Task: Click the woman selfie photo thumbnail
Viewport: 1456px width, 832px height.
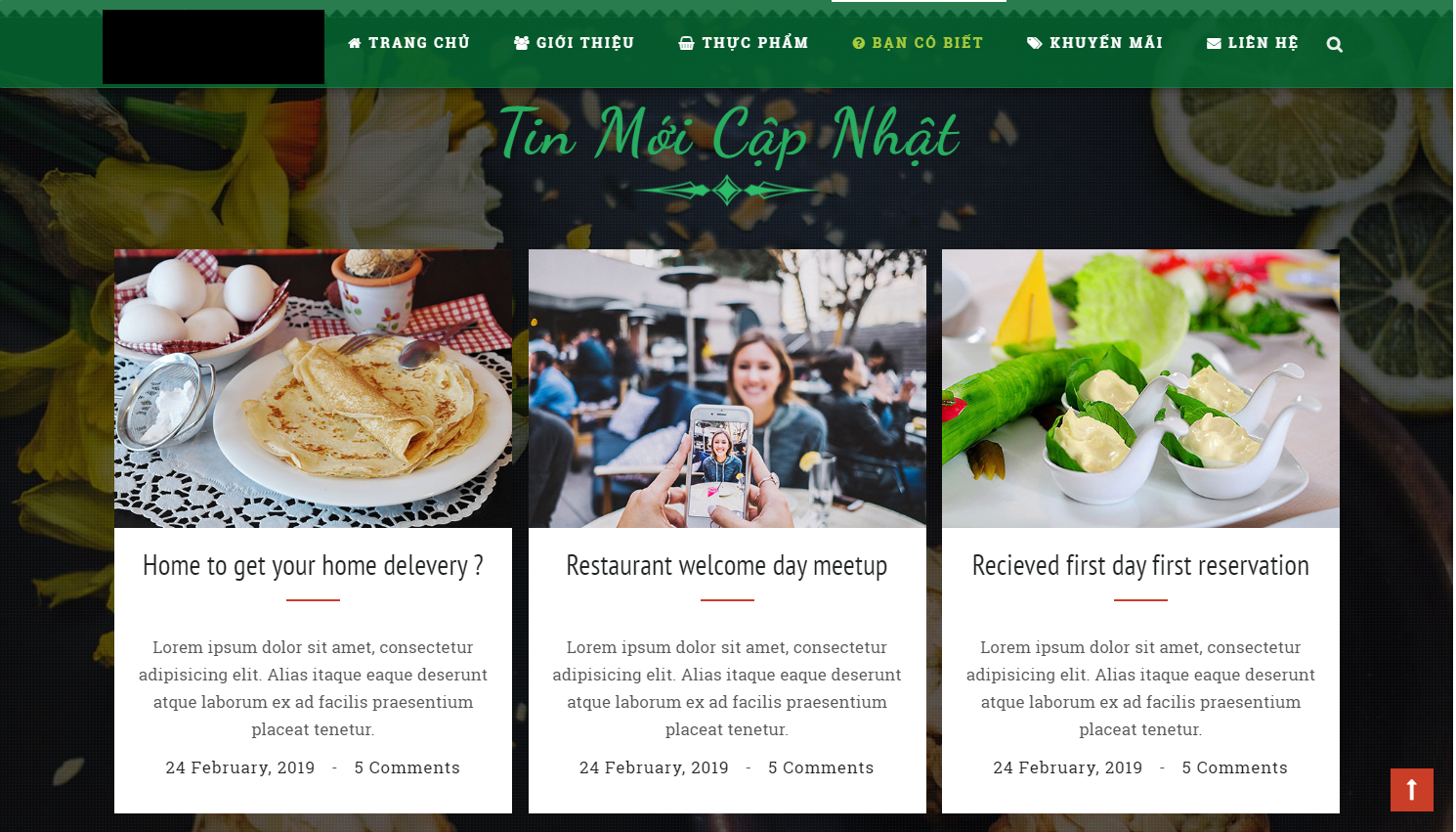Action: [727, 388]
